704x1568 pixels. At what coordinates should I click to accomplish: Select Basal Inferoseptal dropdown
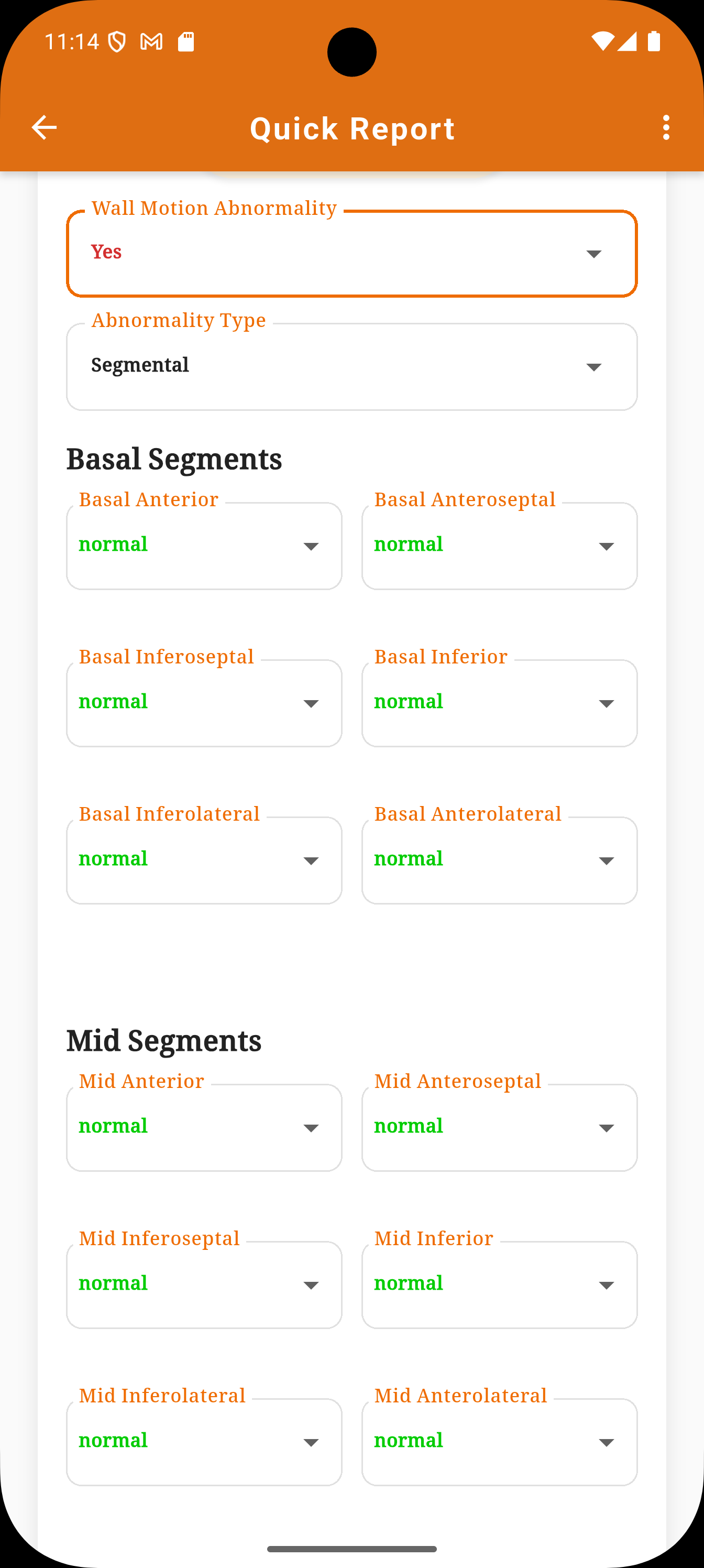tap(204, 703)
